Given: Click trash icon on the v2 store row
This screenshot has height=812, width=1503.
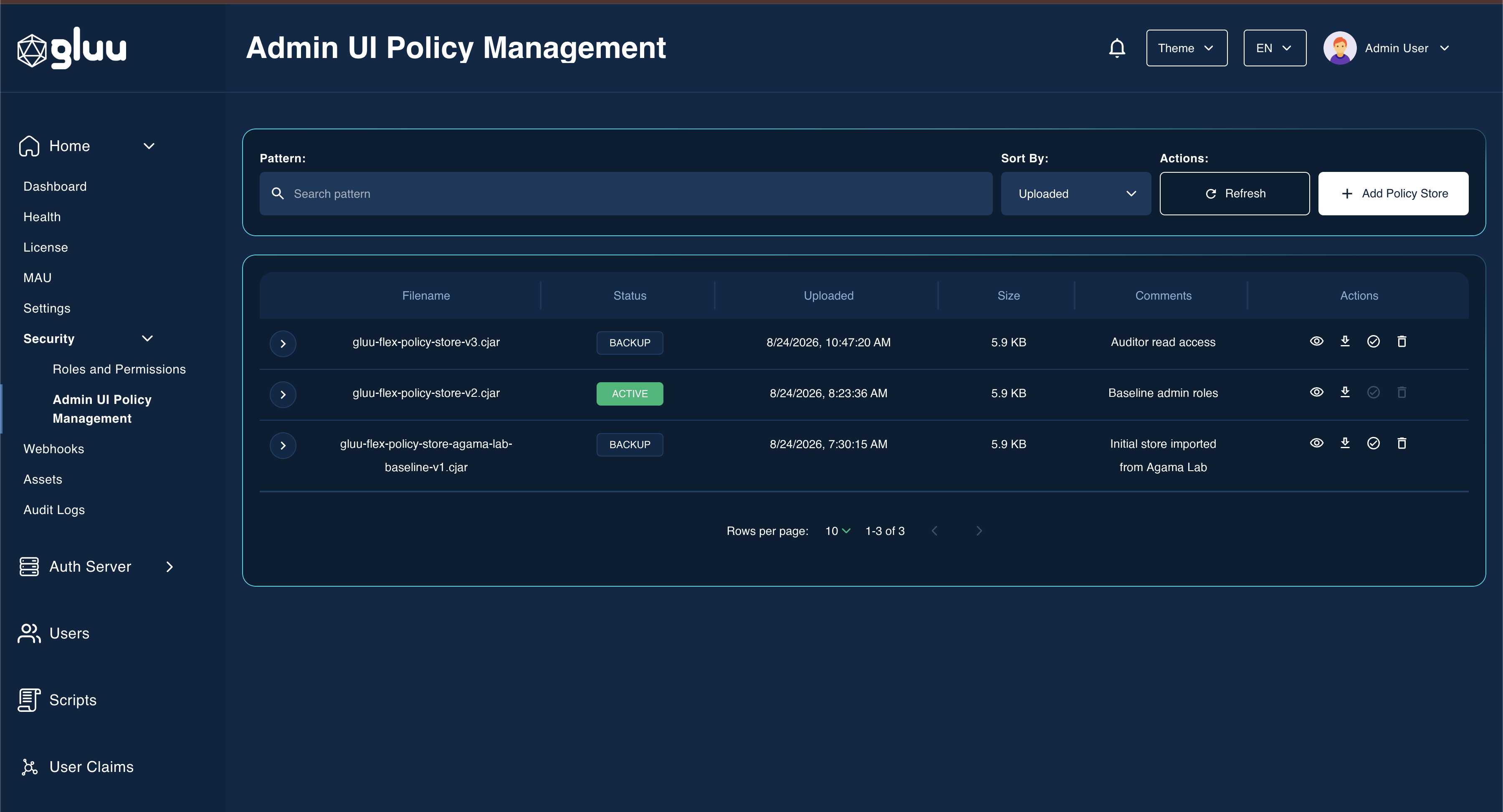Looking at the screenshot, I should [1402, 392].
